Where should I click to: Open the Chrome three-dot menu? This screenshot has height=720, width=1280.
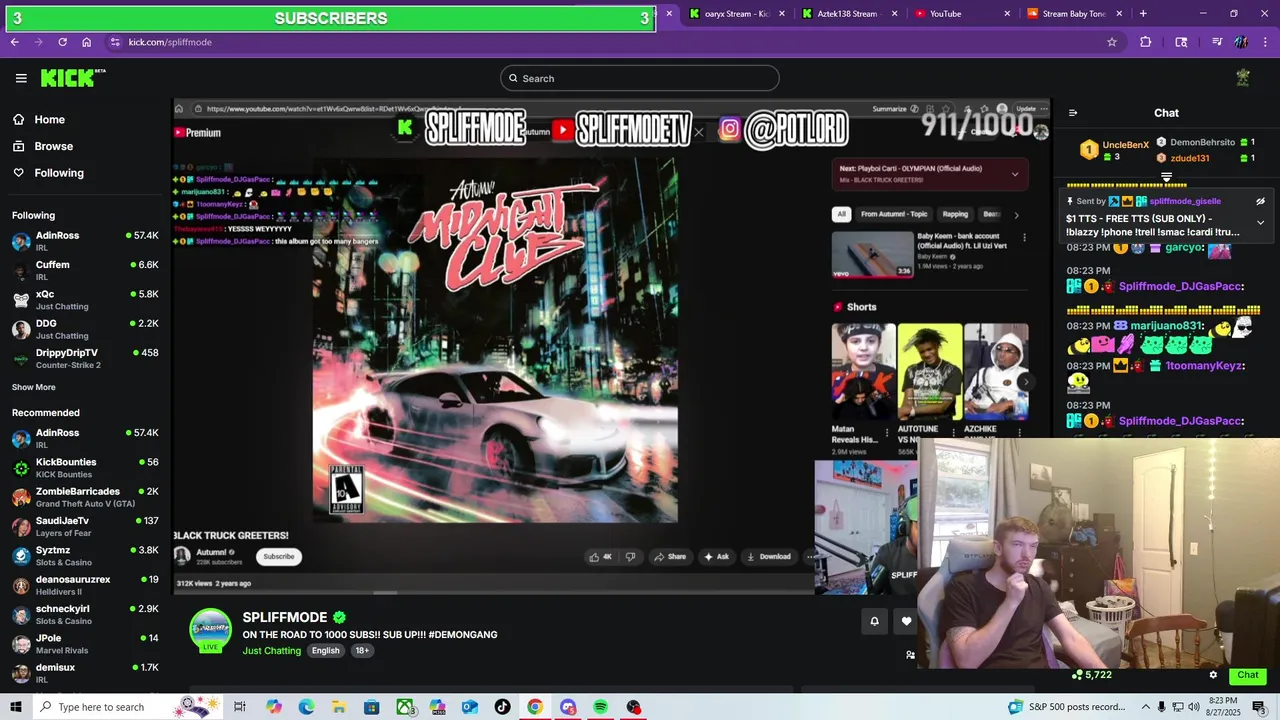point(1265,42)
